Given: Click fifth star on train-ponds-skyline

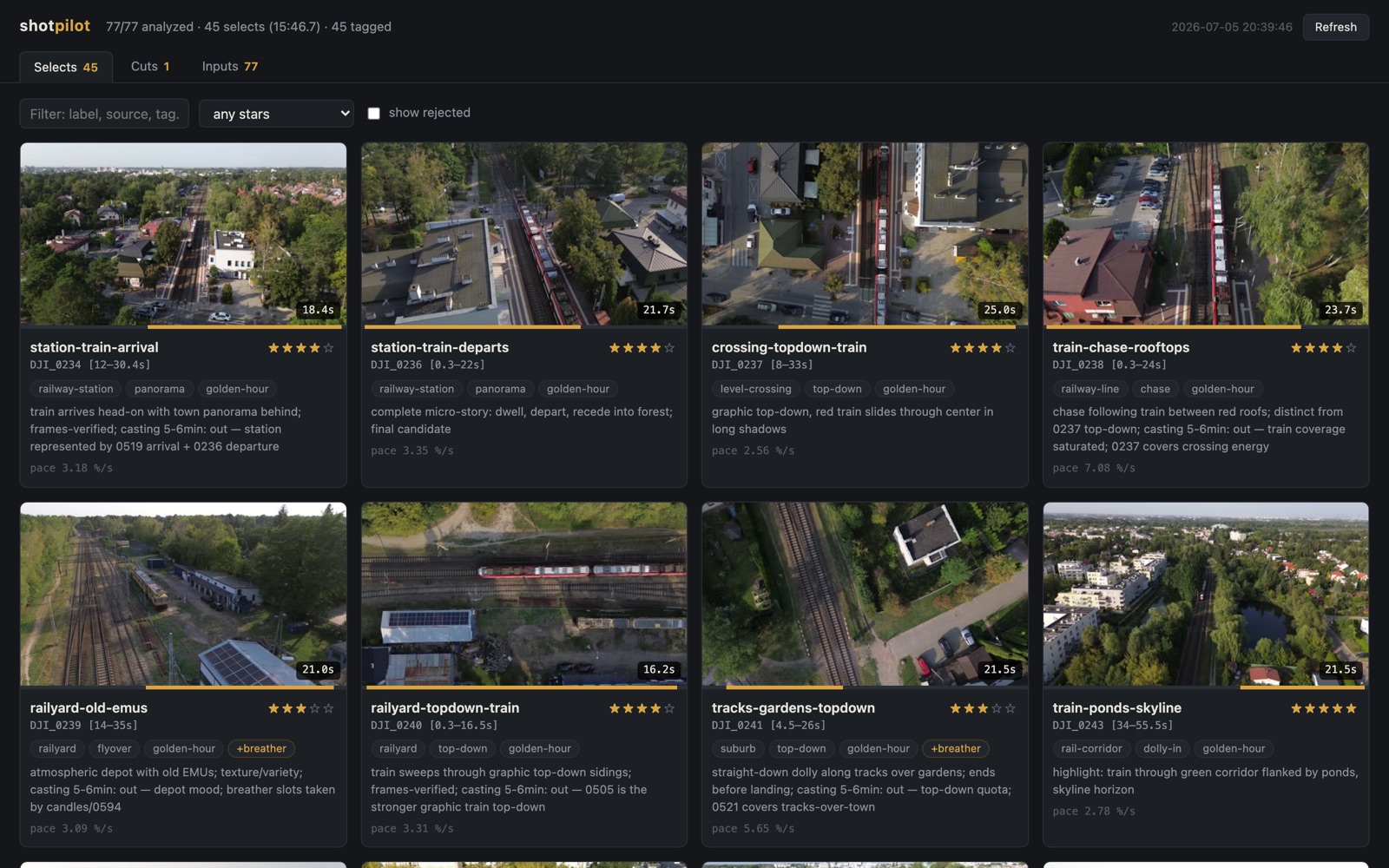Looking at the screenshot, I should click(1351, 708).
